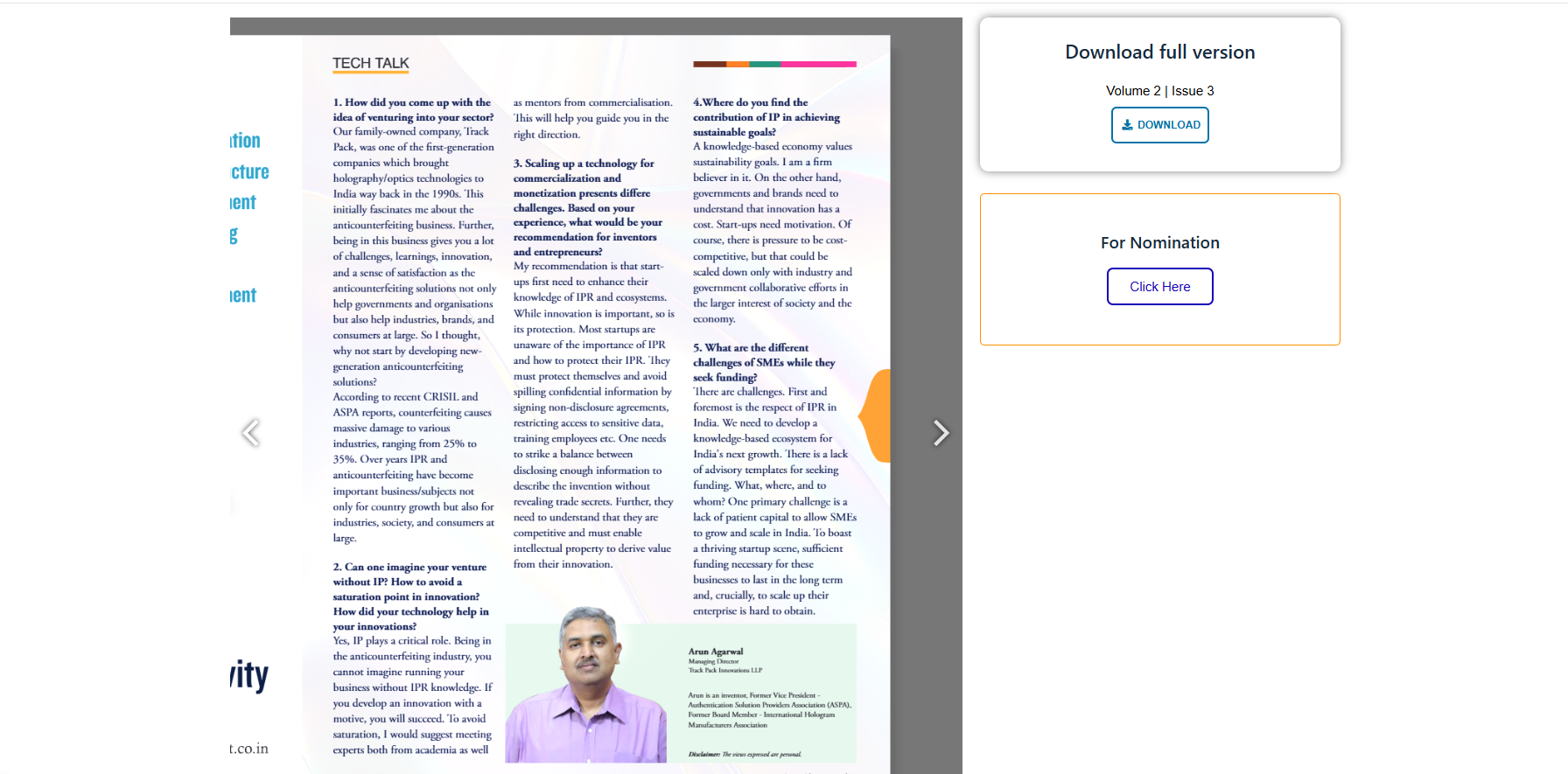This screenshot has height=774, width=1568.
Task: Click the pink segment of the header color bar
Action: (x=817, y=64)
